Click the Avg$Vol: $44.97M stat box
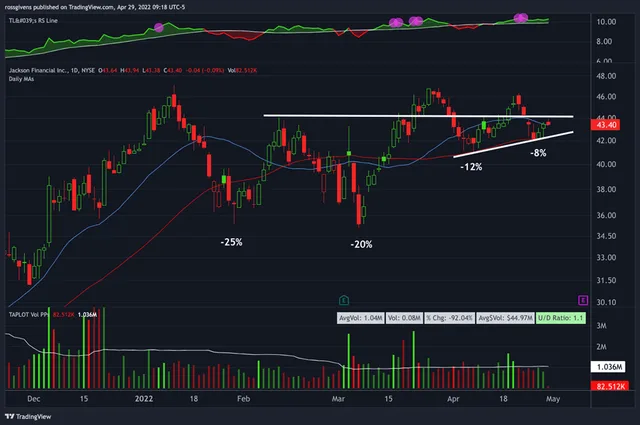 tap(505, 318)
